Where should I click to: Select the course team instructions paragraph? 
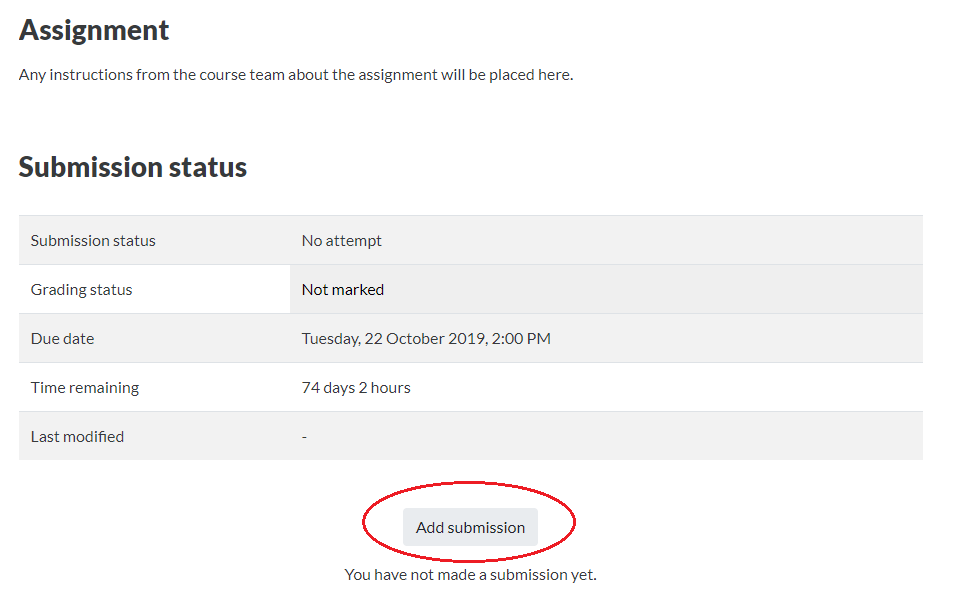(296, 75)
